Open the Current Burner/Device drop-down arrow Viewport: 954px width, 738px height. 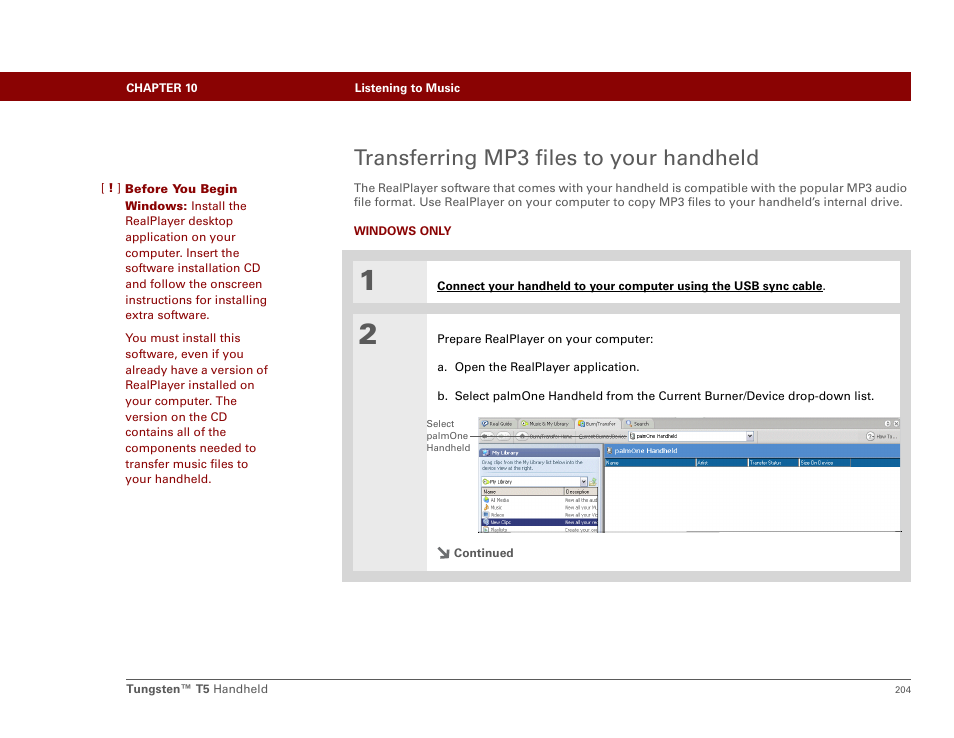tap(750, 436)
